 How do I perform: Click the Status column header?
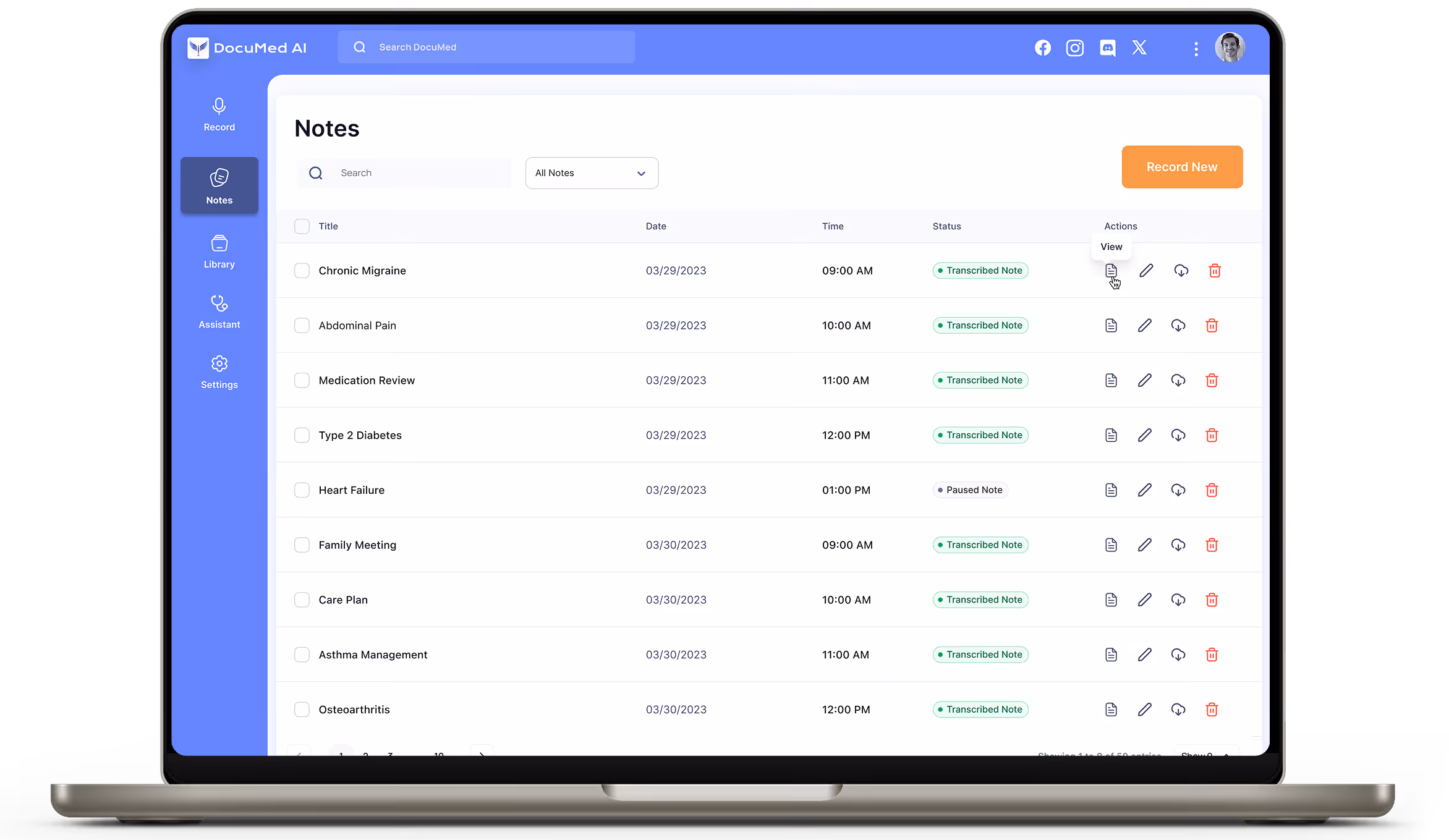click(x=947, y=226)
